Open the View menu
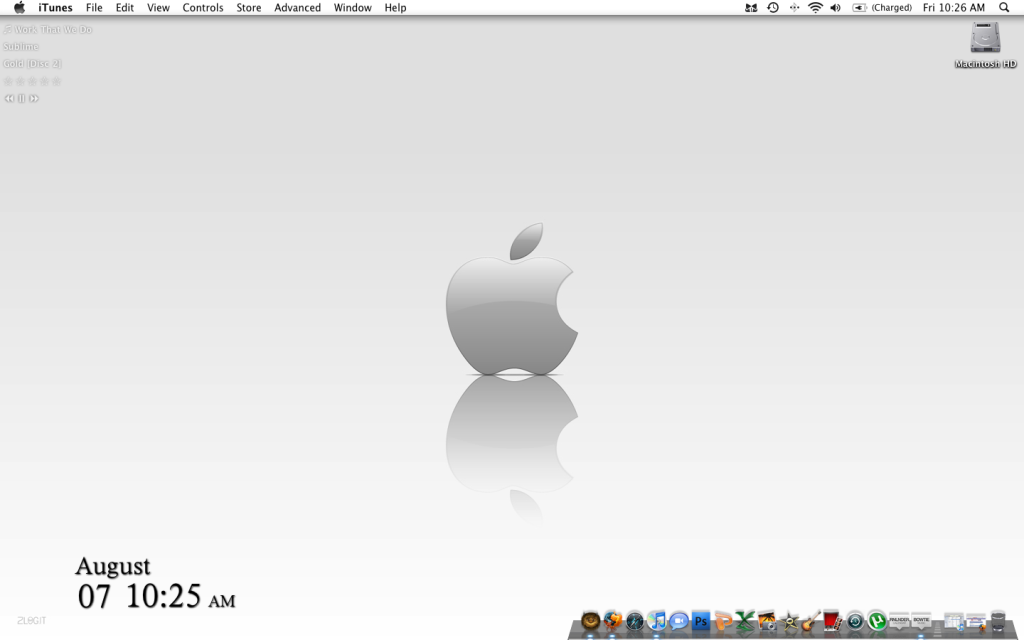1024x640 pixels. point(158,8)
